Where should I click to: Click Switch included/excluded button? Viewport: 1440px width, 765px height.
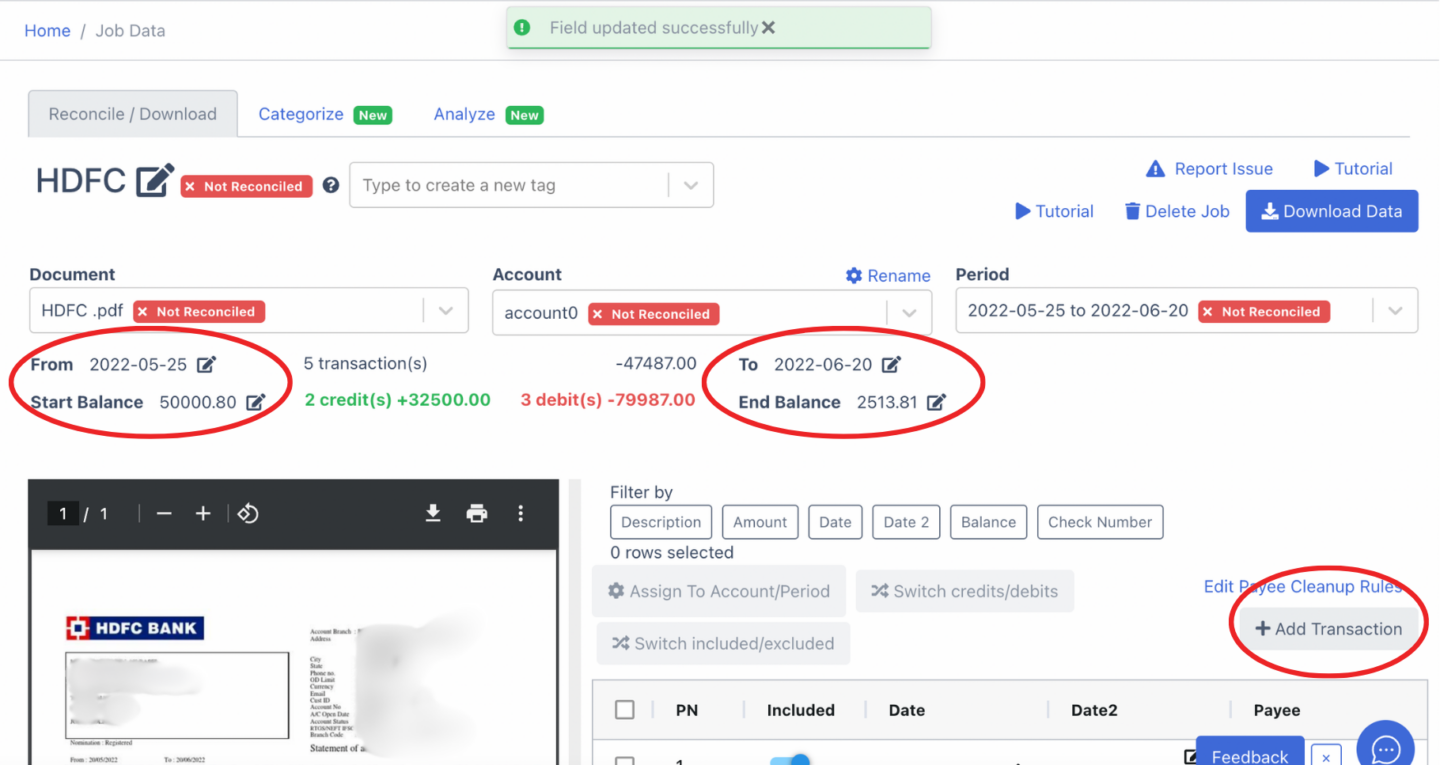(723, 643)
